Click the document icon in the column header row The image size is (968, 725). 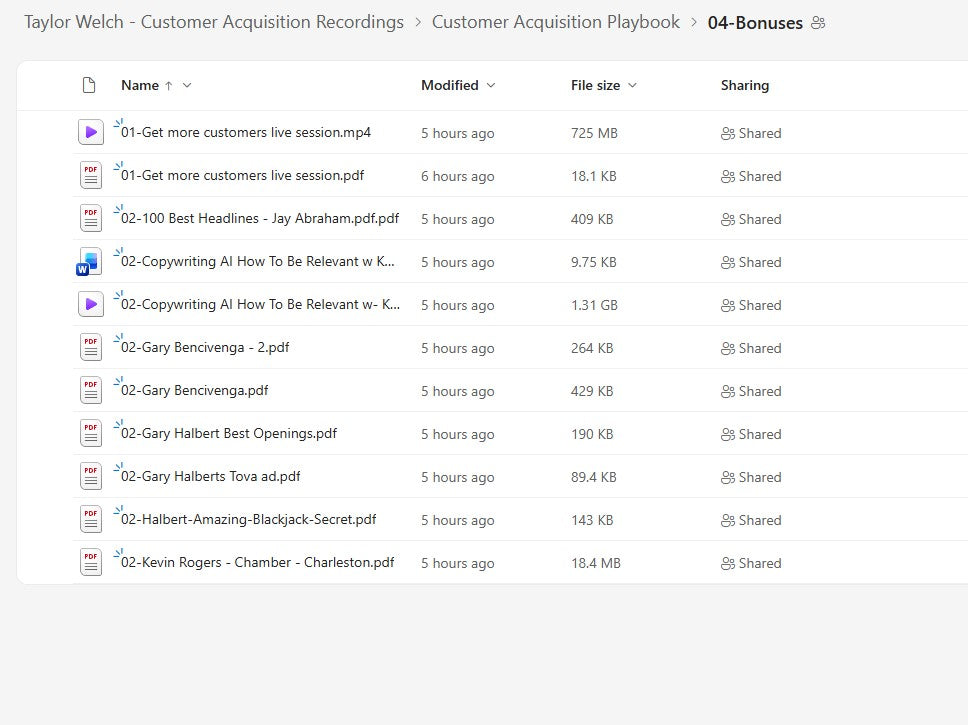point(89,85)
